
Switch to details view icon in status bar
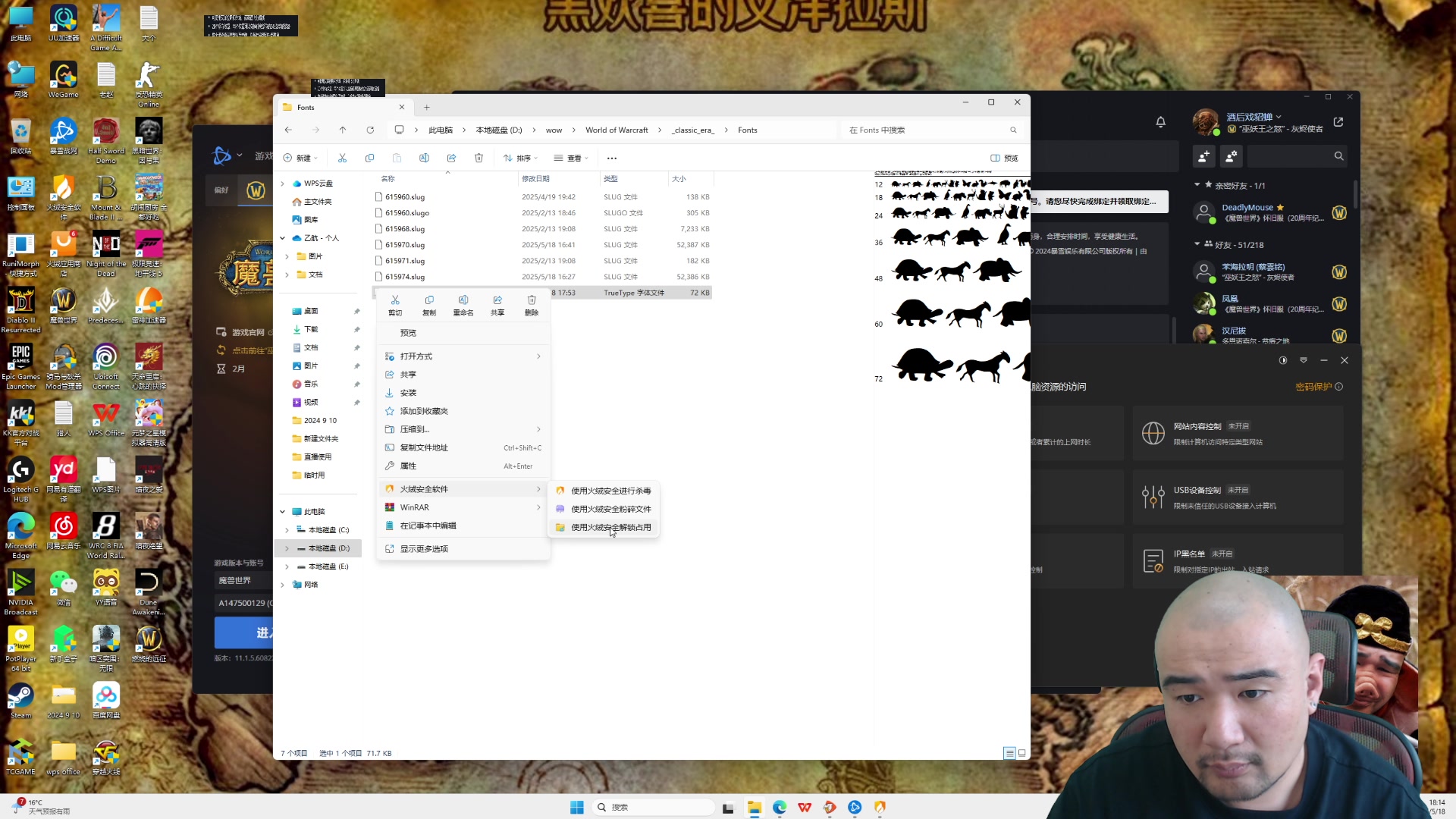point(1009,753)
